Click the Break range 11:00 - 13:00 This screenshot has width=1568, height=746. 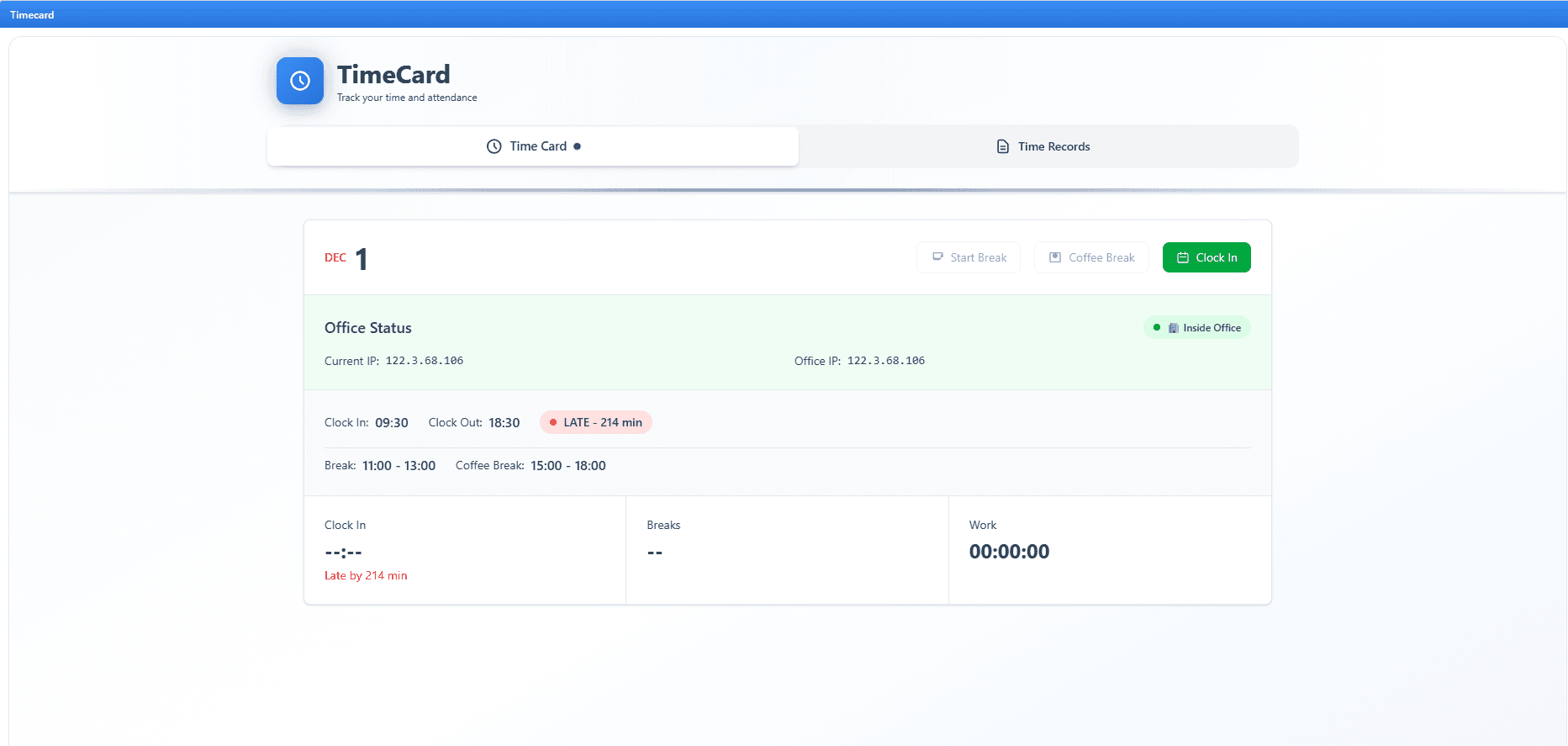(x=399, y=466)
